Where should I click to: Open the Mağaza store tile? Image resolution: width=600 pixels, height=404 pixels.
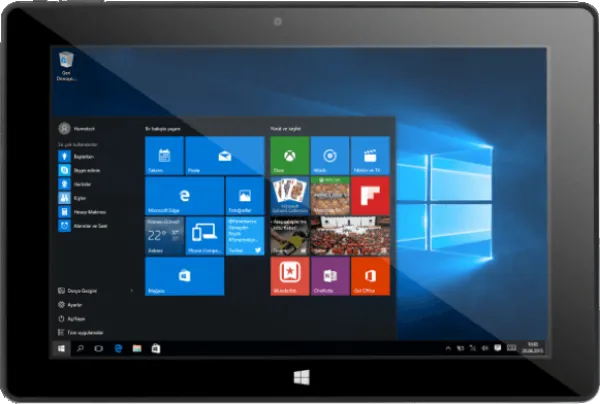pos(184,276)
